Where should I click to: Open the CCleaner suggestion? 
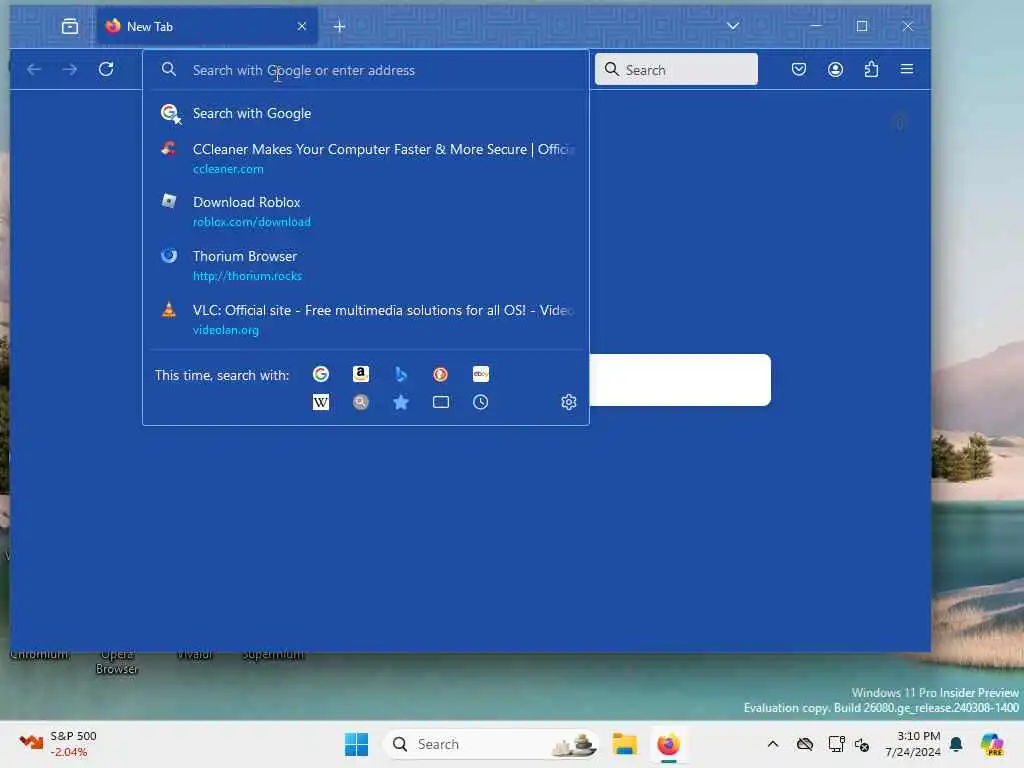click(x=366, y=158)
